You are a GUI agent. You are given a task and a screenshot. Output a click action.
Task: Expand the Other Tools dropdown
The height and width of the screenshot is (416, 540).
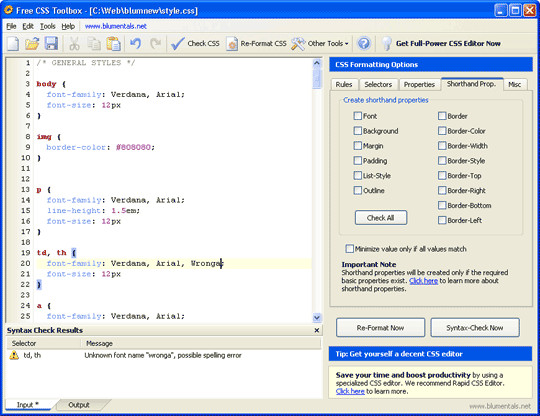pyautogui.click(x=320, y=44)
